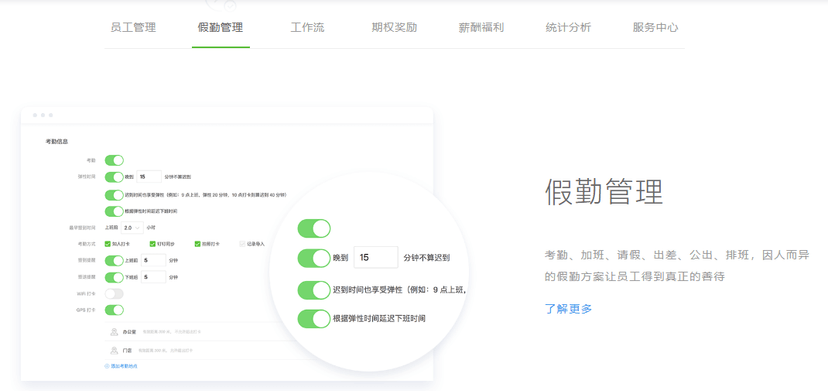
Task: Click the 添加考勤地点 link text
Action: pyautogui.click(x=124, y=366)
